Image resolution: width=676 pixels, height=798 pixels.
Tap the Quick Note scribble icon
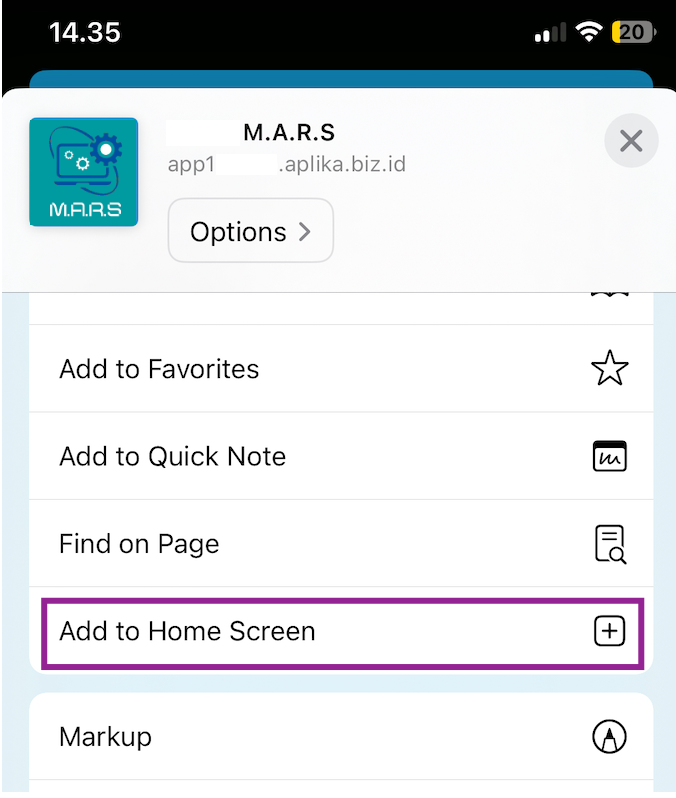click(x=609, y=456)
